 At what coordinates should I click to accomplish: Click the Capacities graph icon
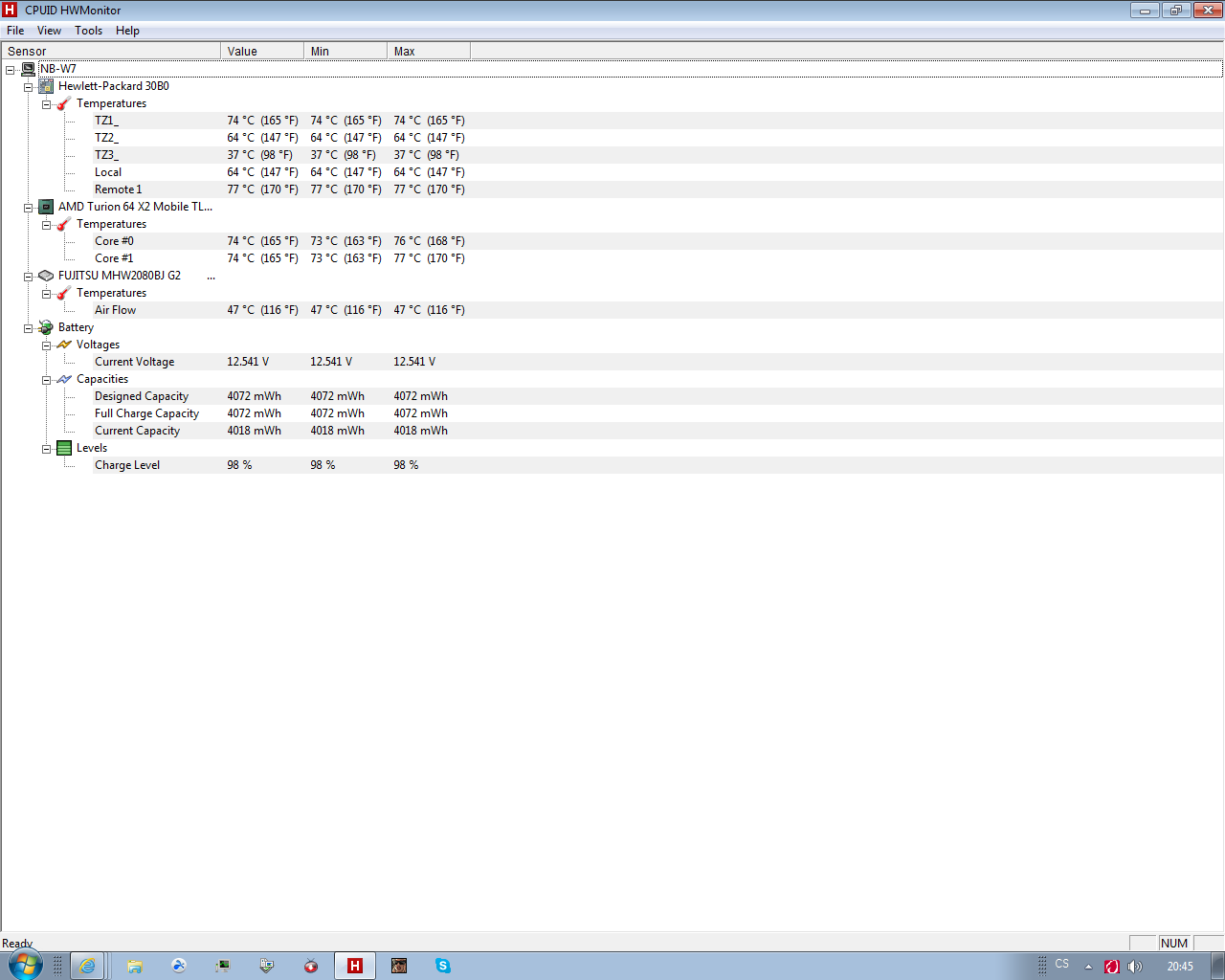(64, 379)
